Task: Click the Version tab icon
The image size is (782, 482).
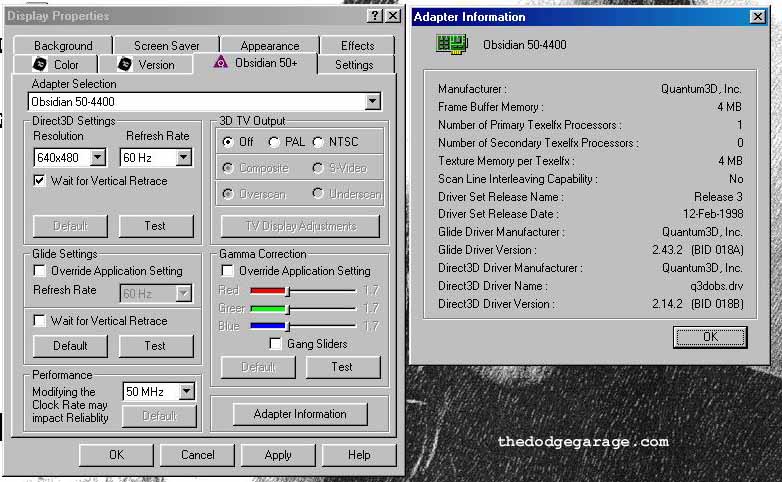Action: (x=125, y=64)
